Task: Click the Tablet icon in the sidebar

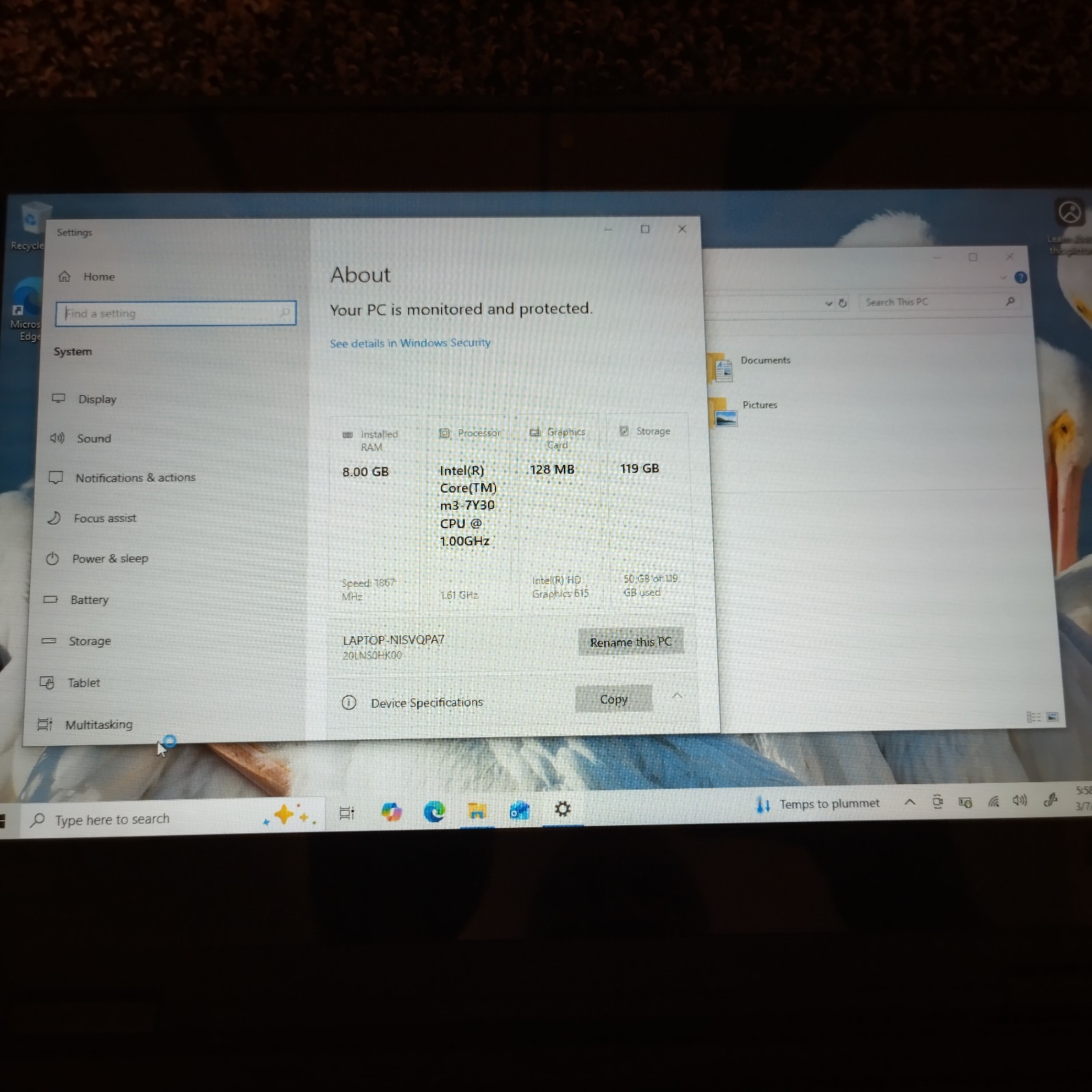Action: tap(47, 682)
